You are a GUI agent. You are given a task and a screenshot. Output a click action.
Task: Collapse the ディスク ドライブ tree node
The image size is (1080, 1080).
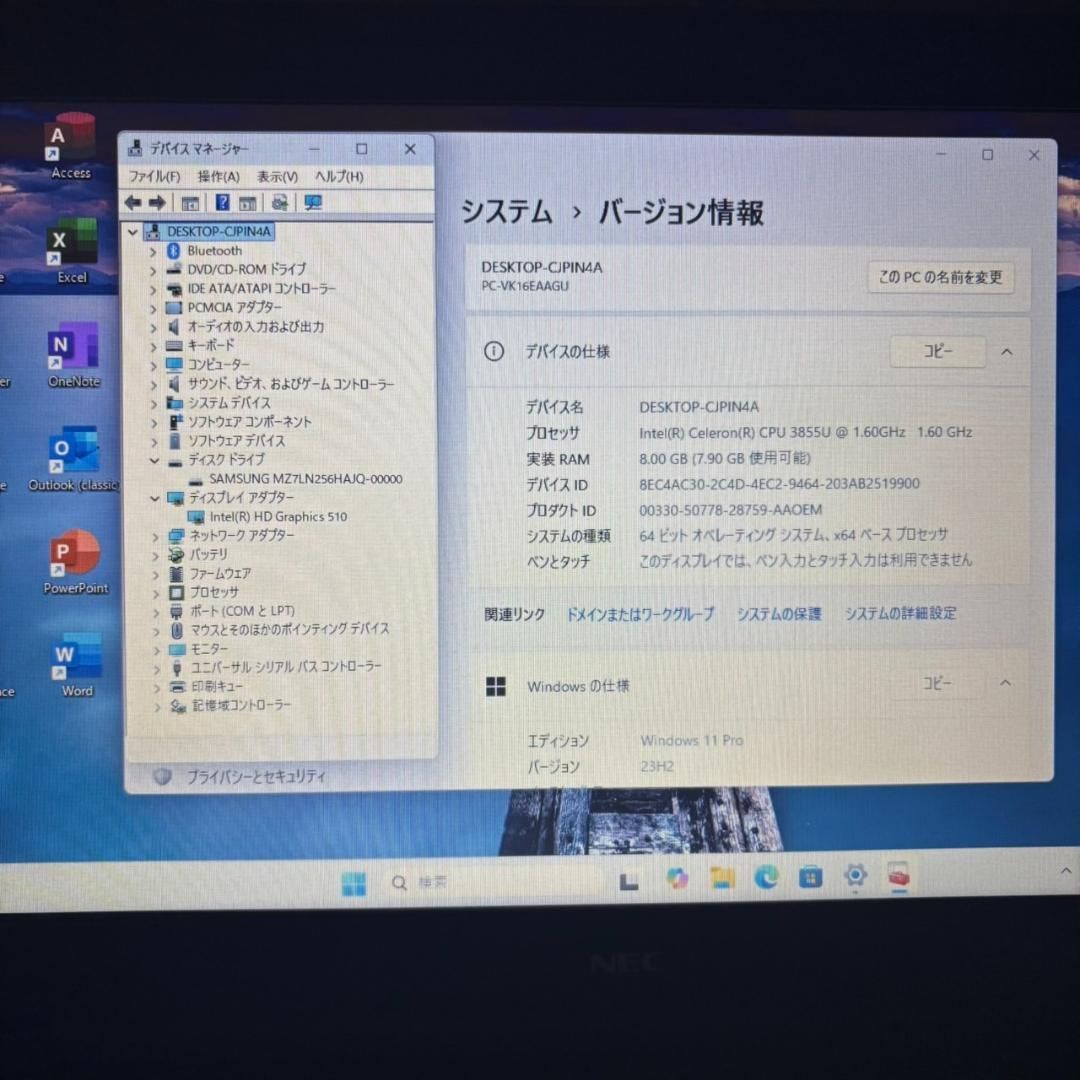pyautogui.click(x=152, y=460)
